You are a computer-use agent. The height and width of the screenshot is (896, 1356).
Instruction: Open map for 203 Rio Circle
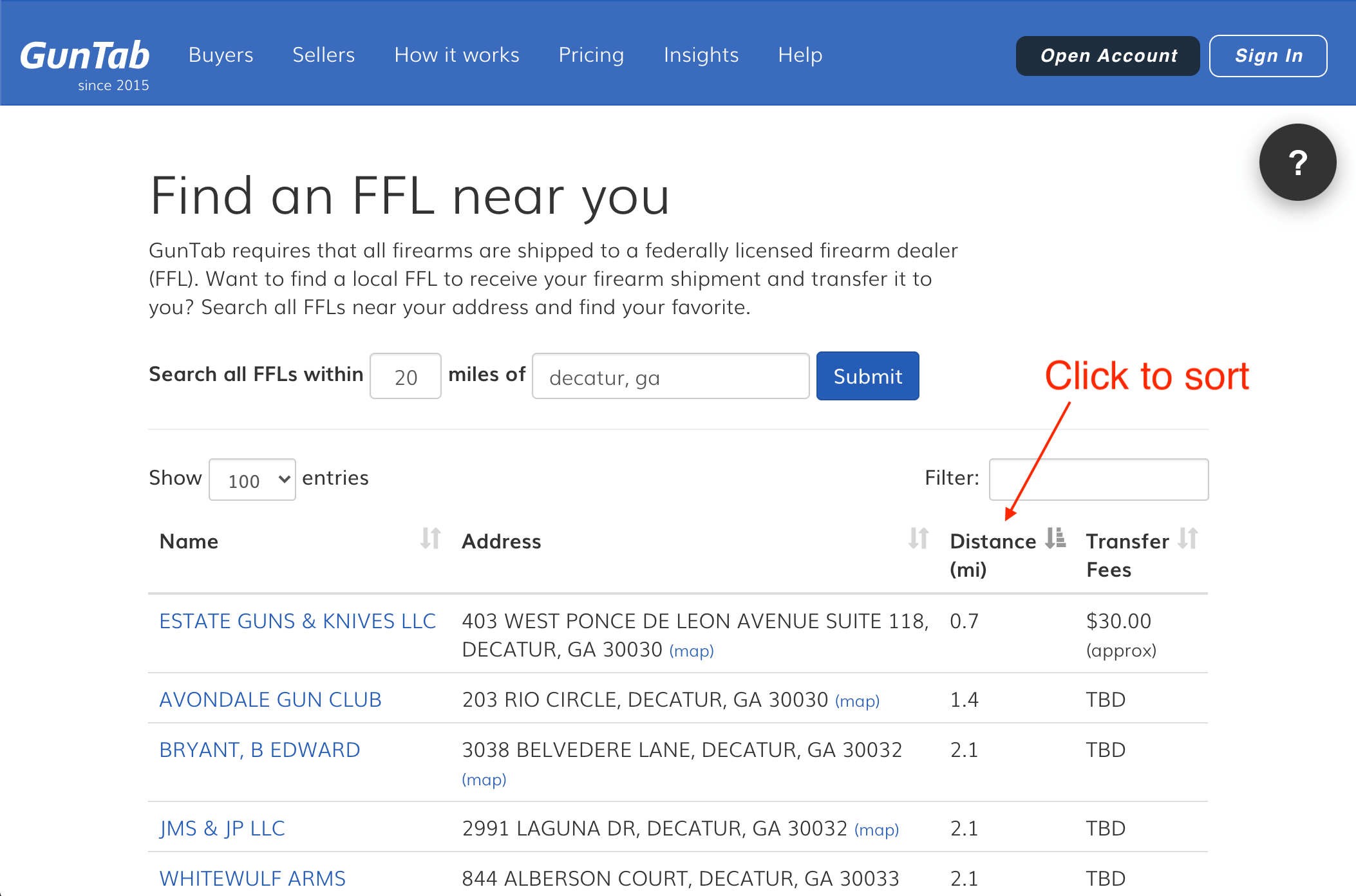[858, 701]
